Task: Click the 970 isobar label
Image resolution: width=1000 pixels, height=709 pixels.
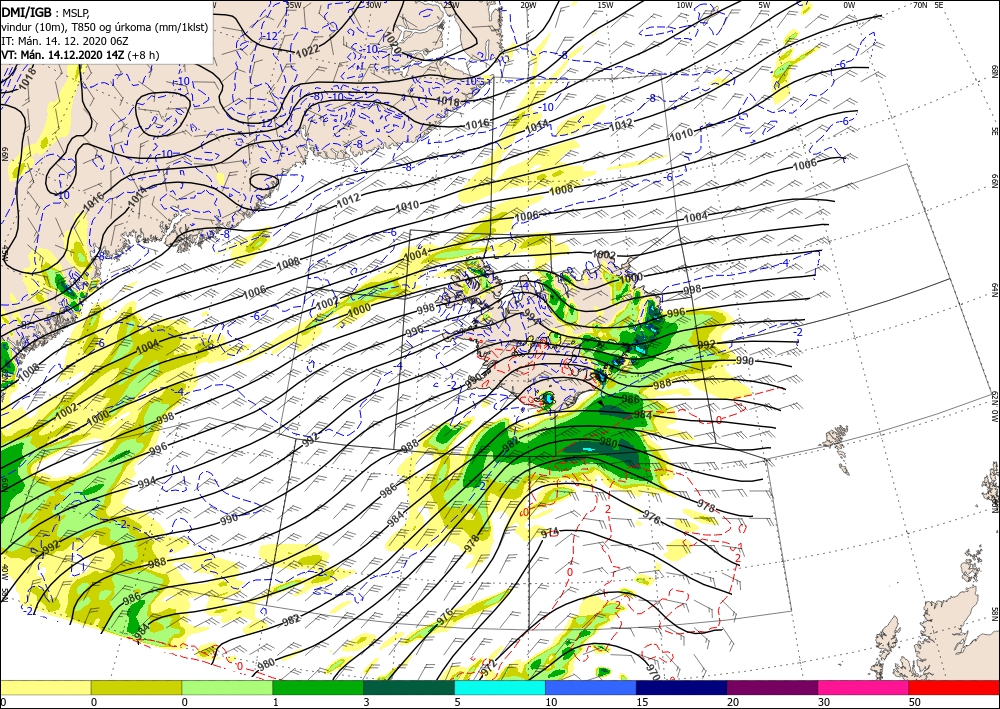Action: 652,672
